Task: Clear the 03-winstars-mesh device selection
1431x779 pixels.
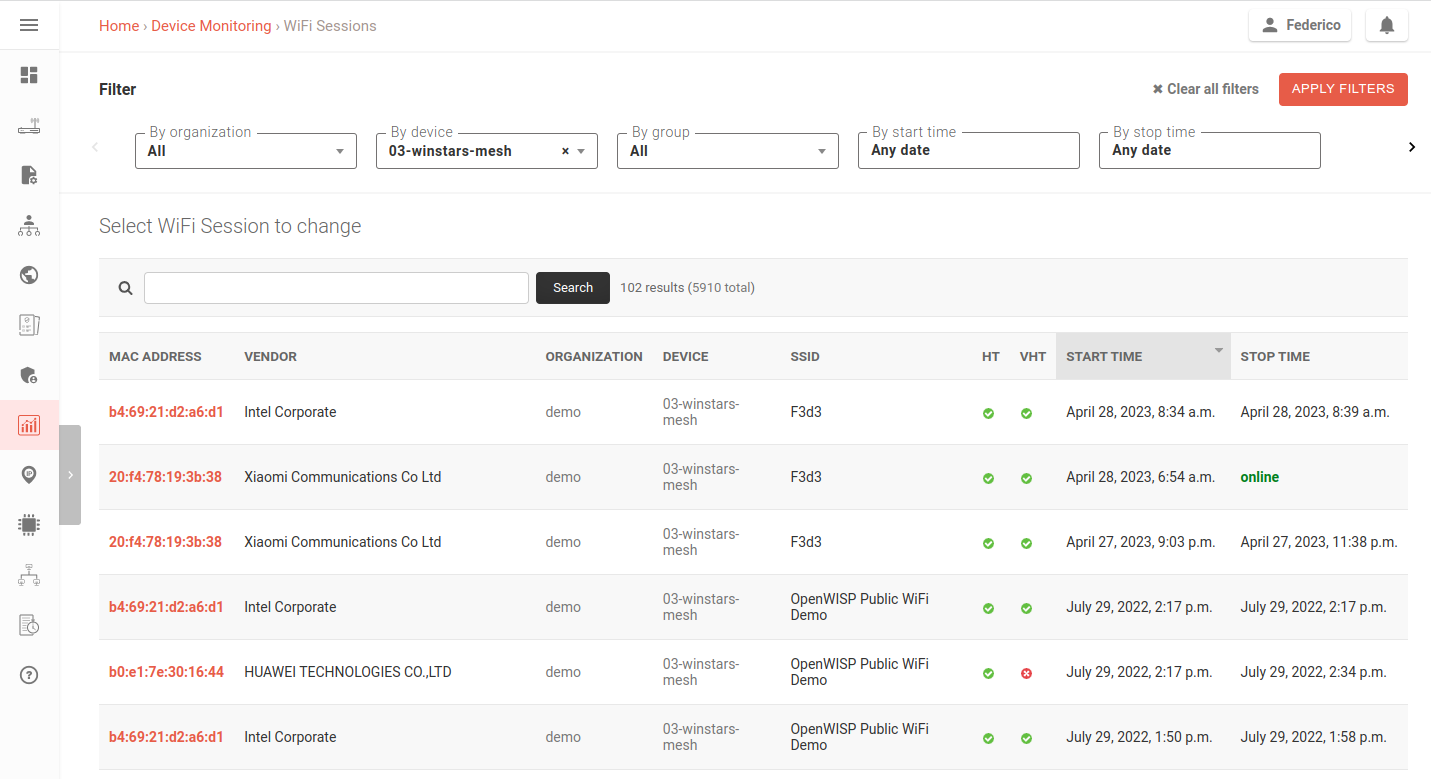Action: (565, 151)
